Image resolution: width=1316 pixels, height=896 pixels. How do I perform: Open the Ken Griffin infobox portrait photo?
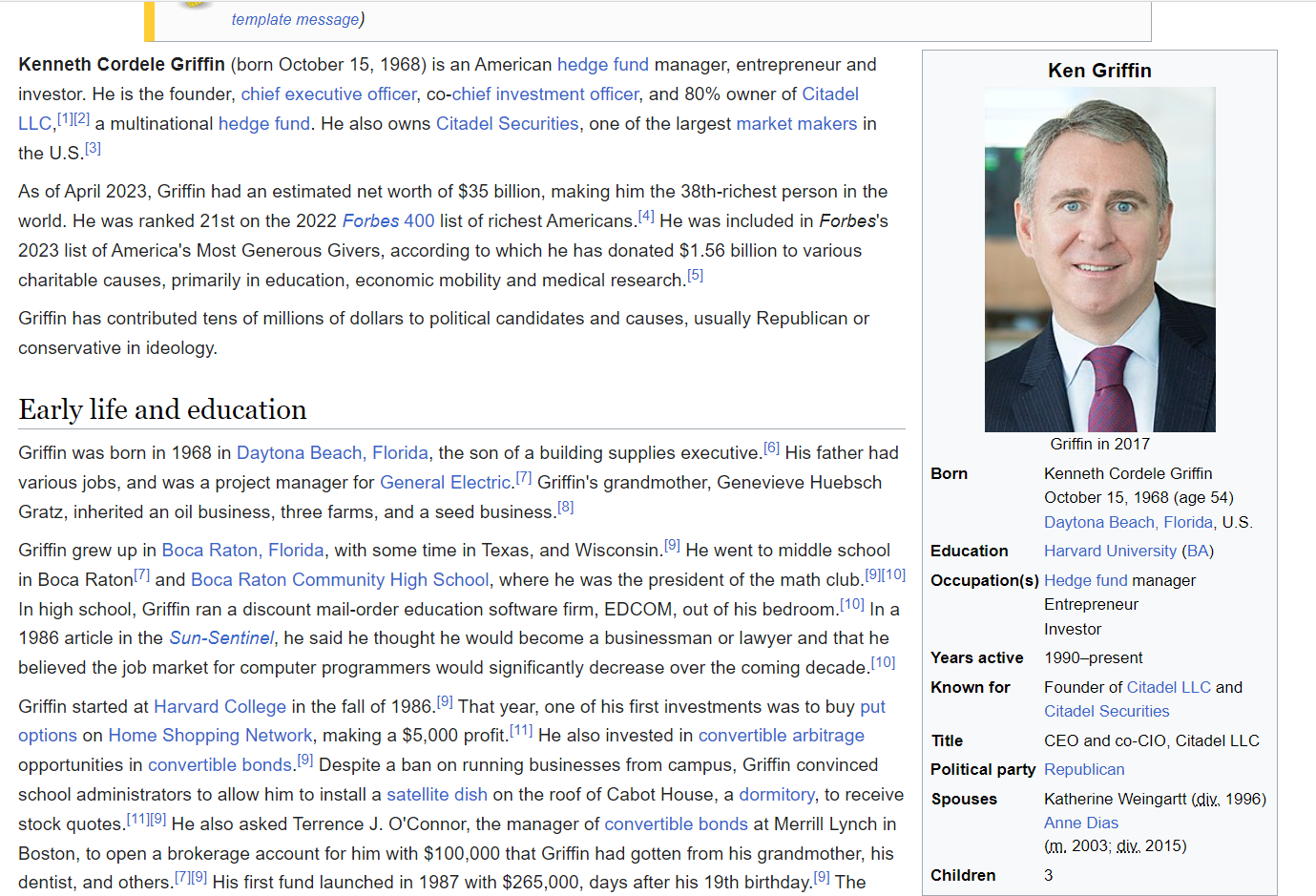click(x=1099, y=260)
